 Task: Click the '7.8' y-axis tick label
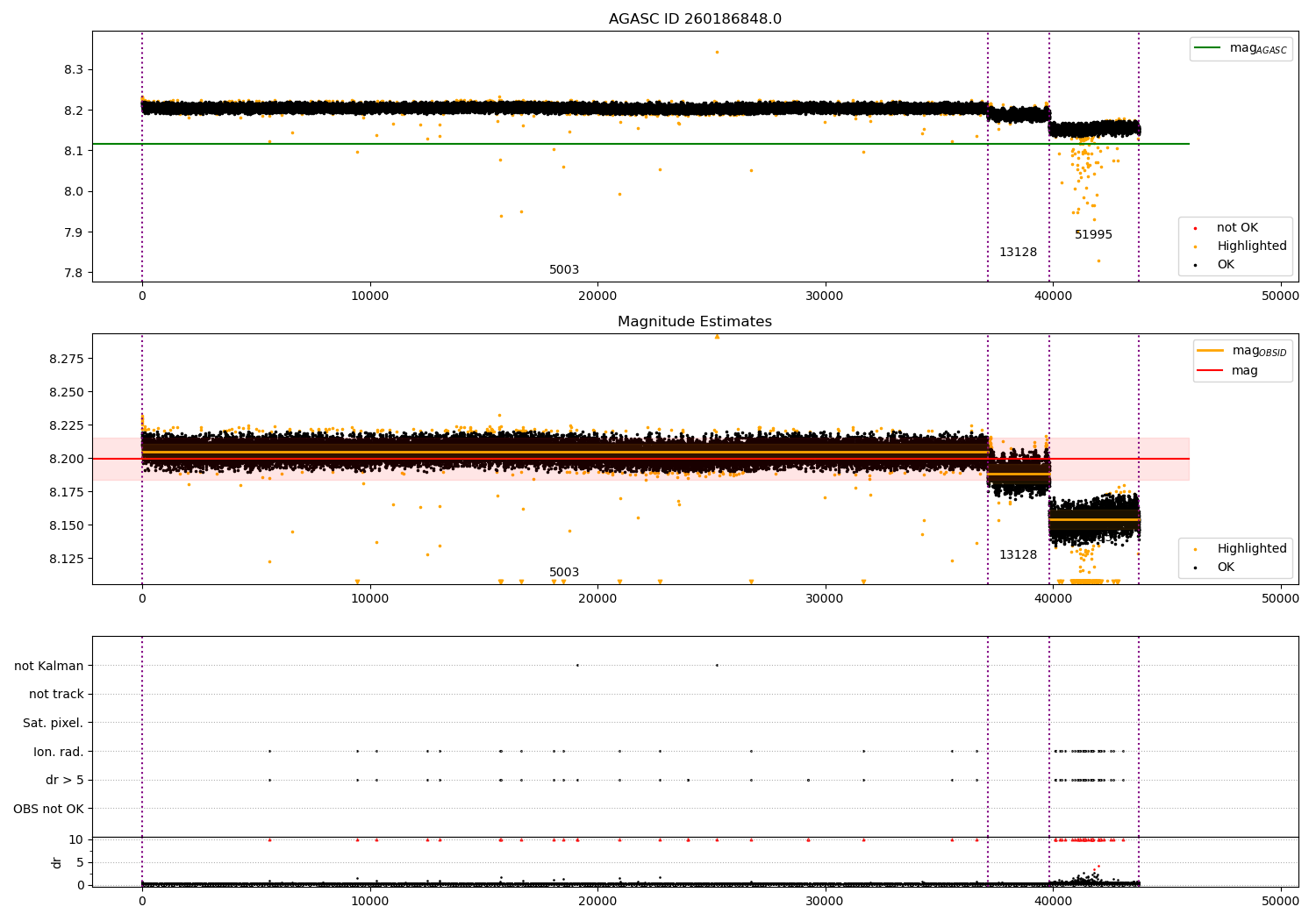coord(75,274)
